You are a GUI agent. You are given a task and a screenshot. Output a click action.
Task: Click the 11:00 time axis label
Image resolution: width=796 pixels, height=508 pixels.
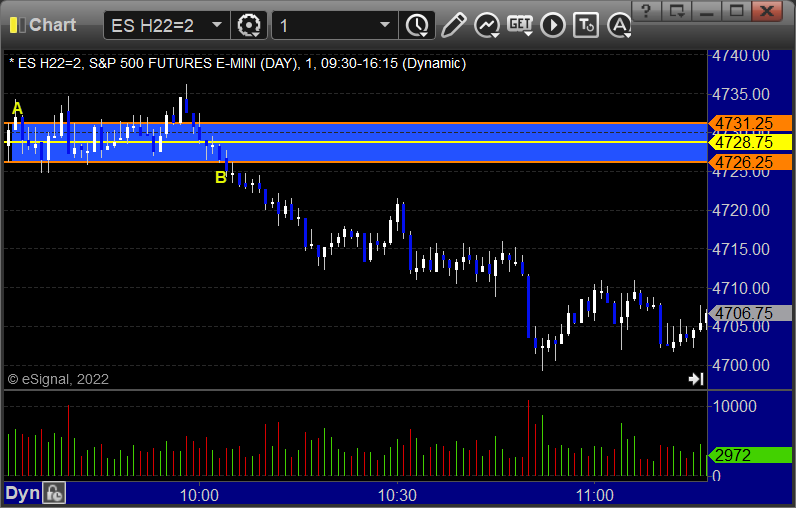point(594,495)
